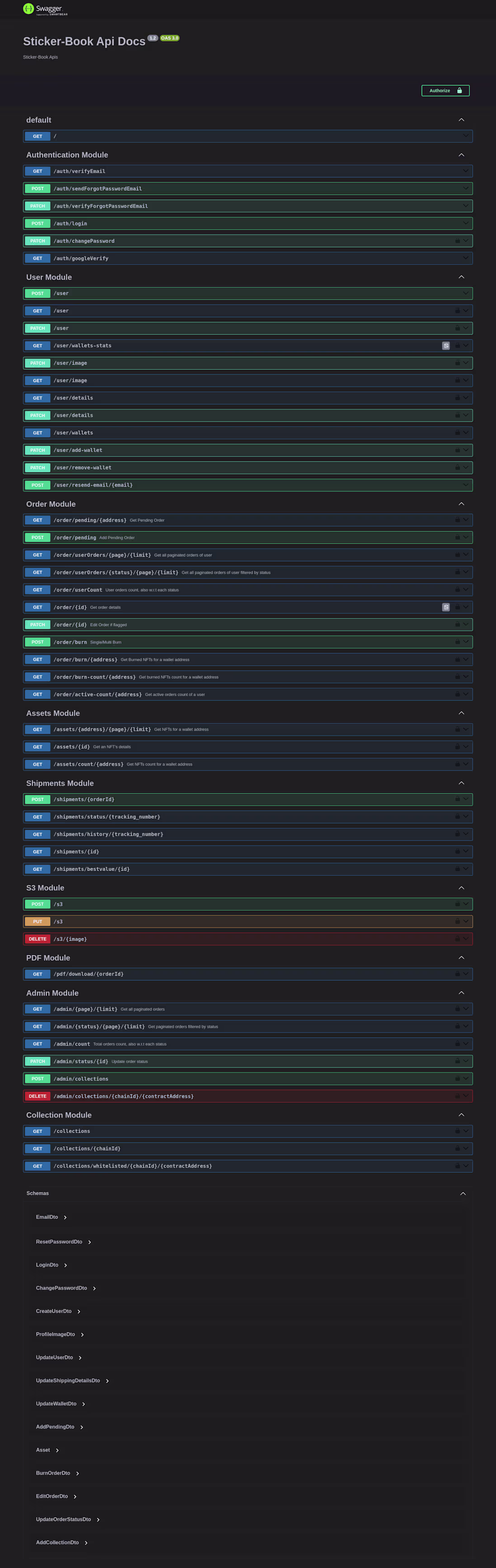This screenshot has height=1568, width=496.
Task: Select the BurnOrderDto schema entry
Action: click(x=53, y=1473)
